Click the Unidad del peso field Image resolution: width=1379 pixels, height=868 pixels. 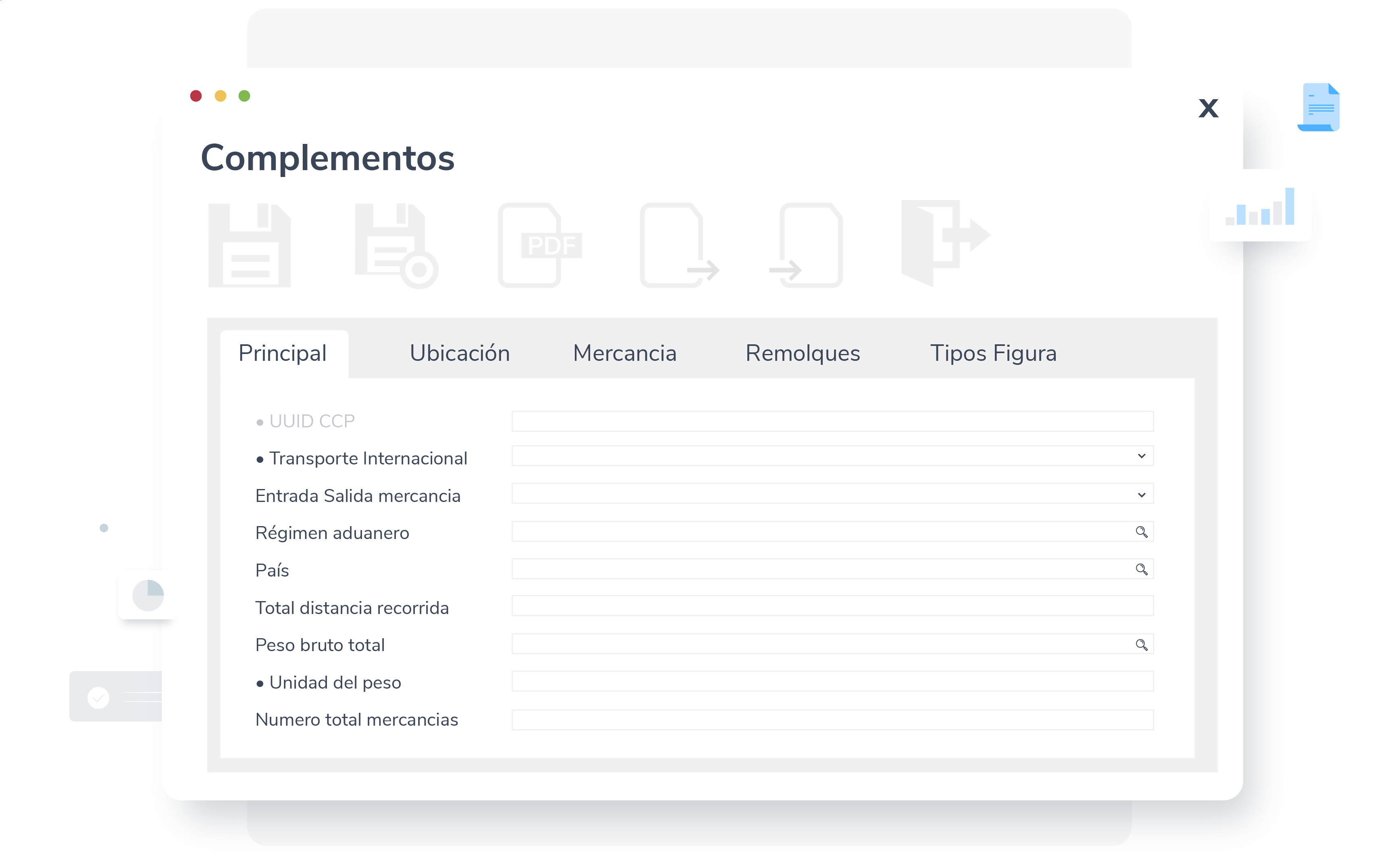833,681
